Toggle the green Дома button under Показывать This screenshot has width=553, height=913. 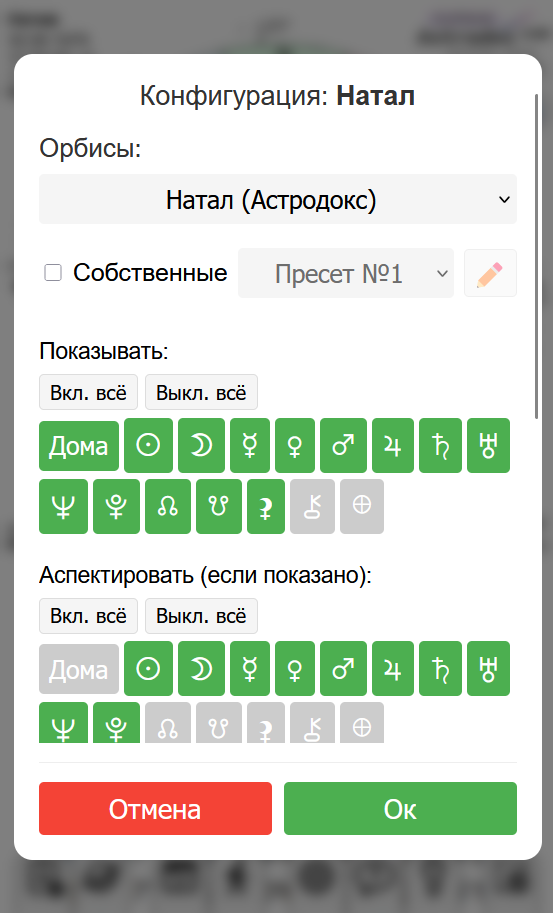click(79, 446)
